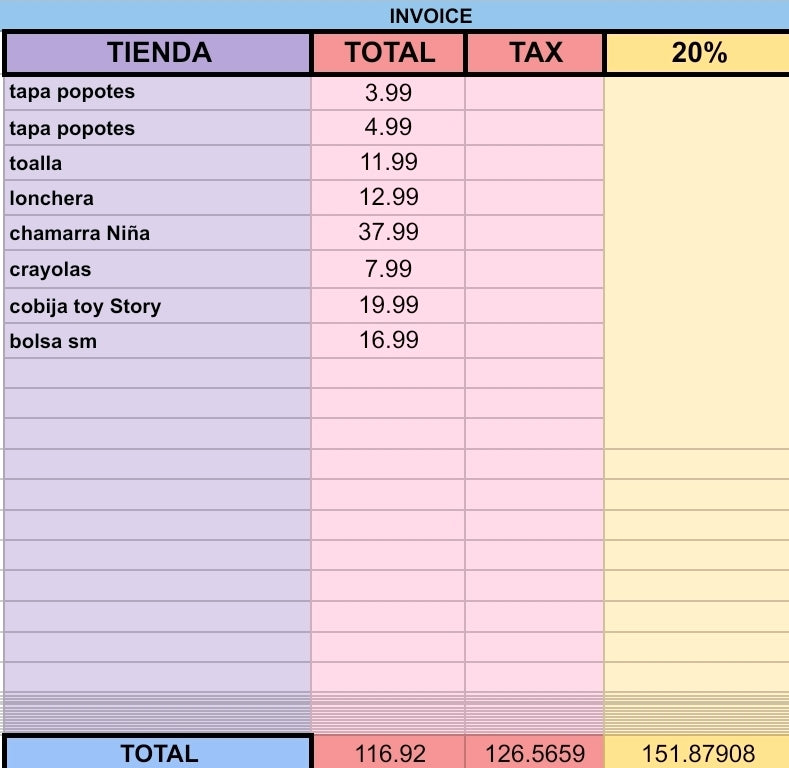Click the 16.99 price cell

pyautogui.click(x=388, y=341)
